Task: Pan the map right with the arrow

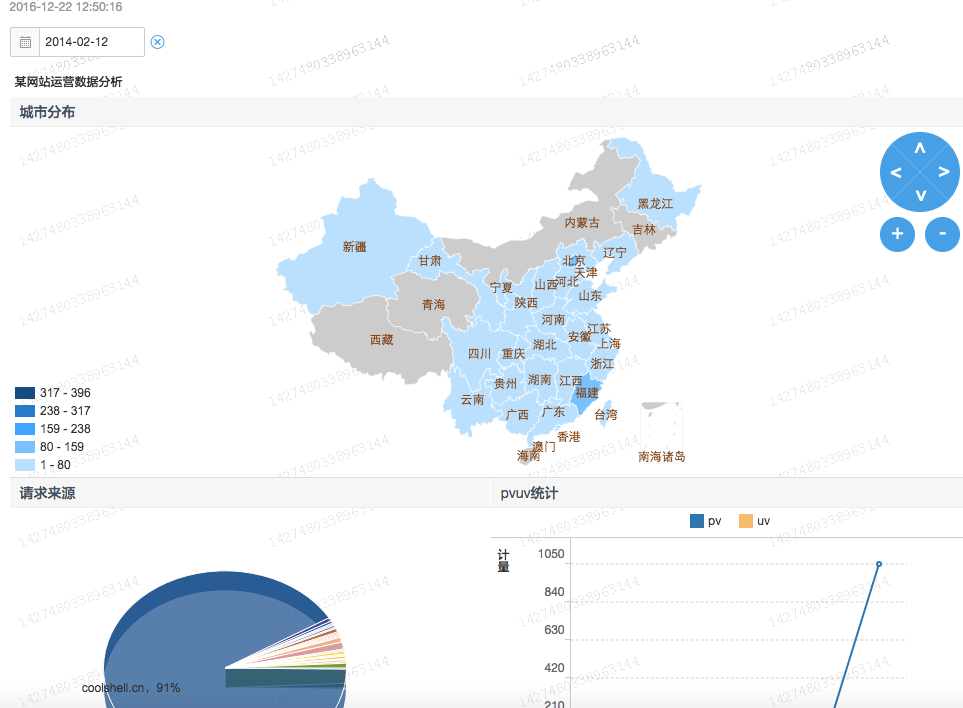Action: click(944, 172)
